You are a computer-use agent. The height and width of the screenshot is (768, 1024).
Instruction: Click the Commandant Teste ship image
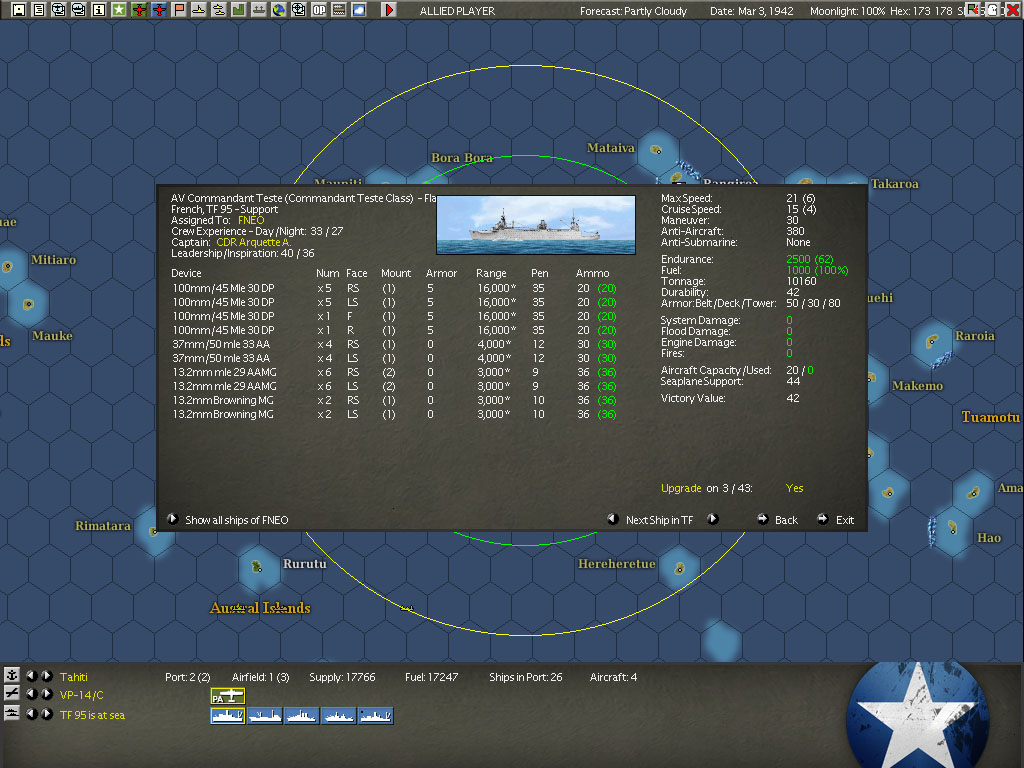click(536, 225)
